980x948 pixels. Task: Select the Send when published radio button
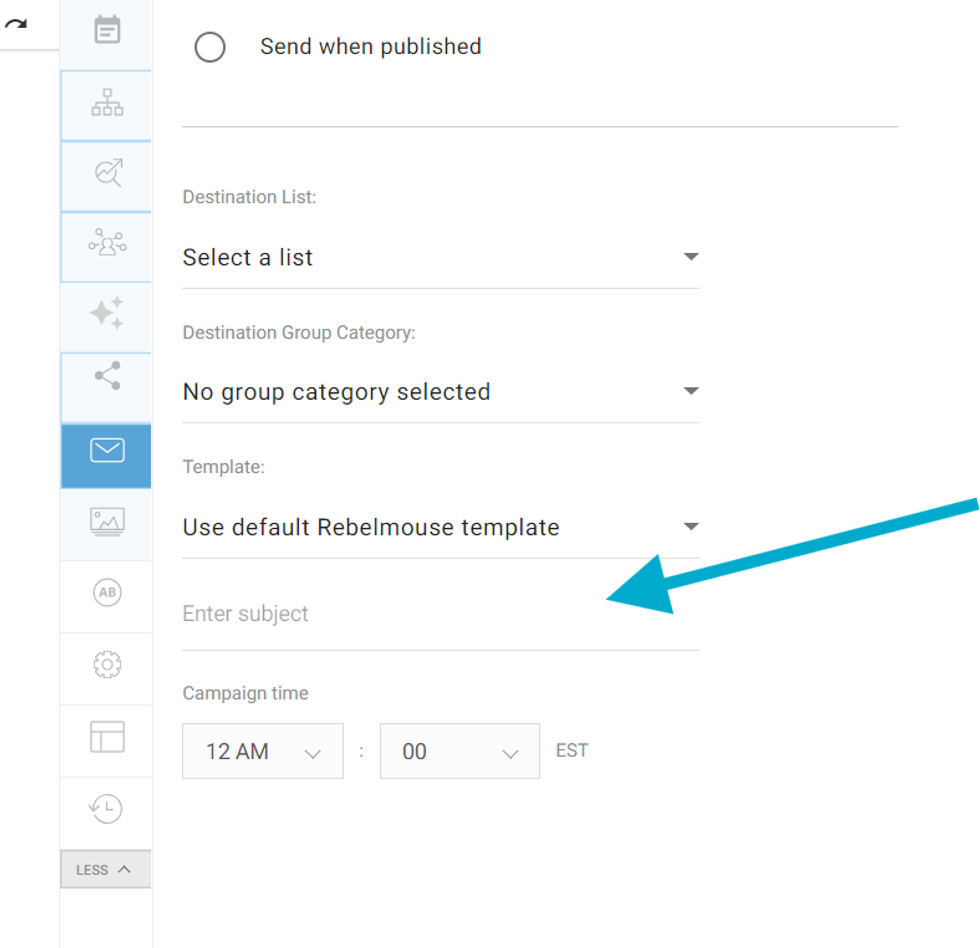point(210,47)
